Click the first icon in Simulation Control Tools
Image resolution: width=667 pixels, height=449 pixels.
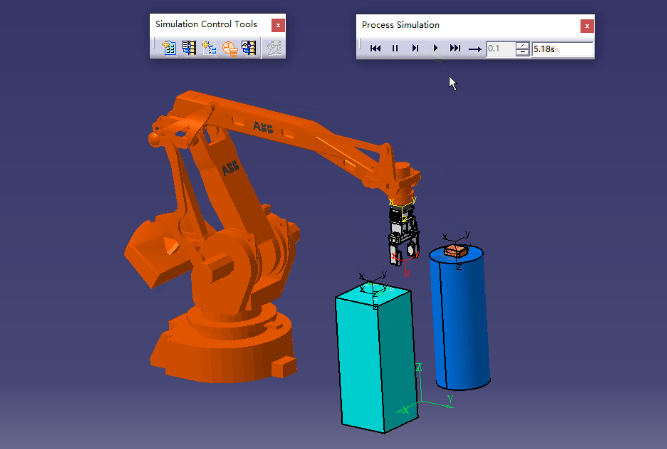pos(169,47)
